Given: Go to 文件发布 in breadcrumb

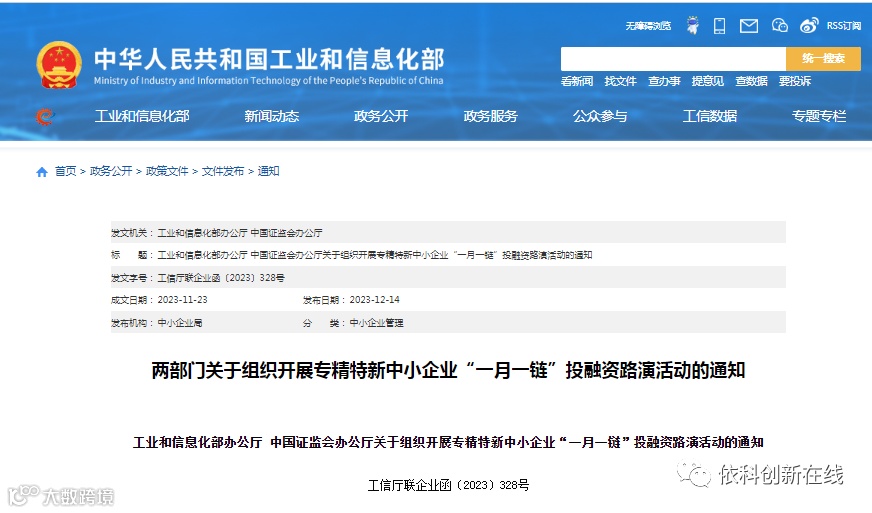Looking at the screenshot, I should (222, 171).
